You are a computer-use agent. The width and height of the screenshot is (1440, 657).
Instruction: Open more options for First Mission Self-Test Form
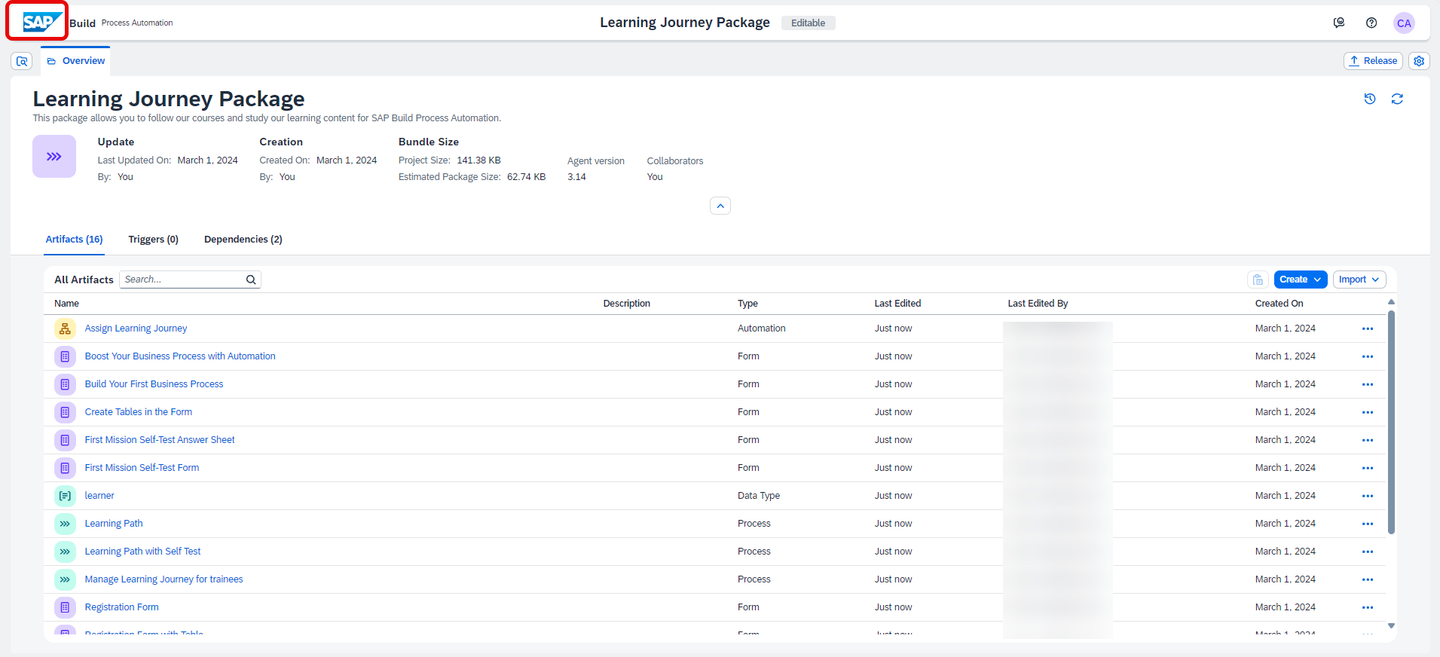[x=1367, y=468]
